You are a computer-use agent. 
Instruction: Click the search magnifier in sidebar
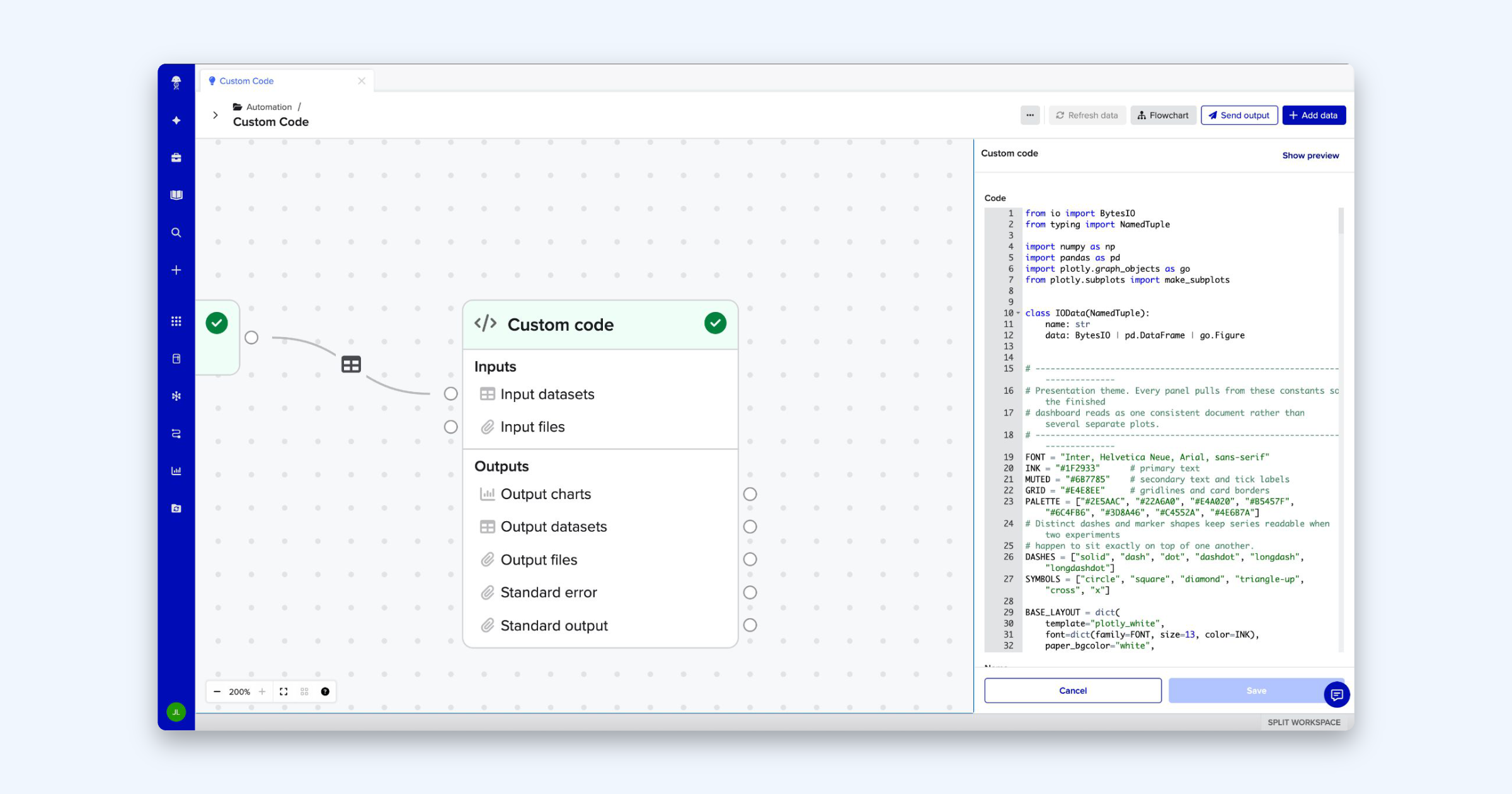pyautogui.click(x=176, y=233)
